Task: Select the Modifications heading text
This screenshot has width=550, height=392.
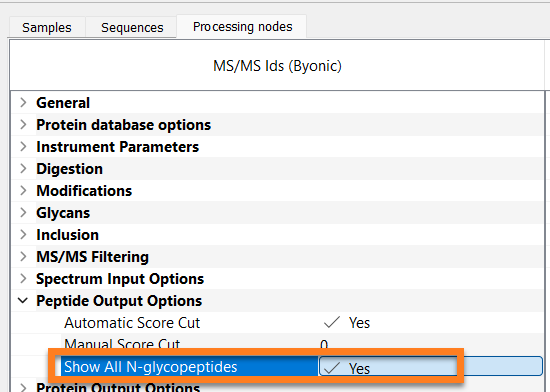Action: (84, 191)
